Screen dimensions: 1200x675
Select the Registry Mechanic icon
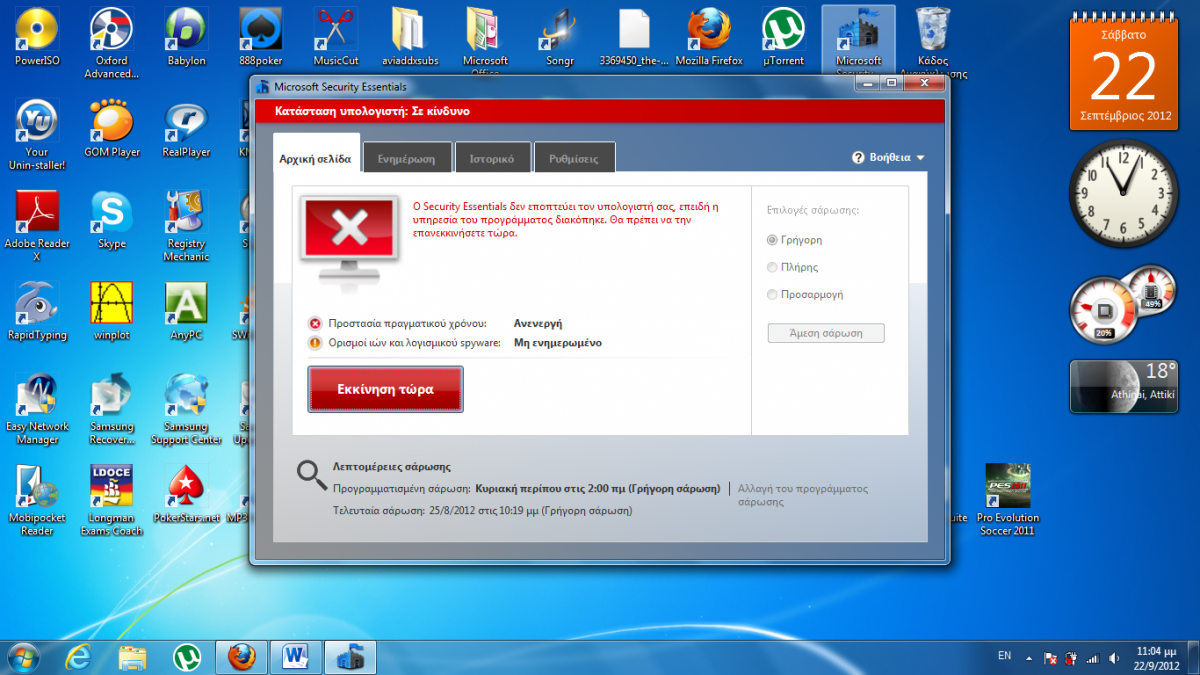[x=186, y=226]
